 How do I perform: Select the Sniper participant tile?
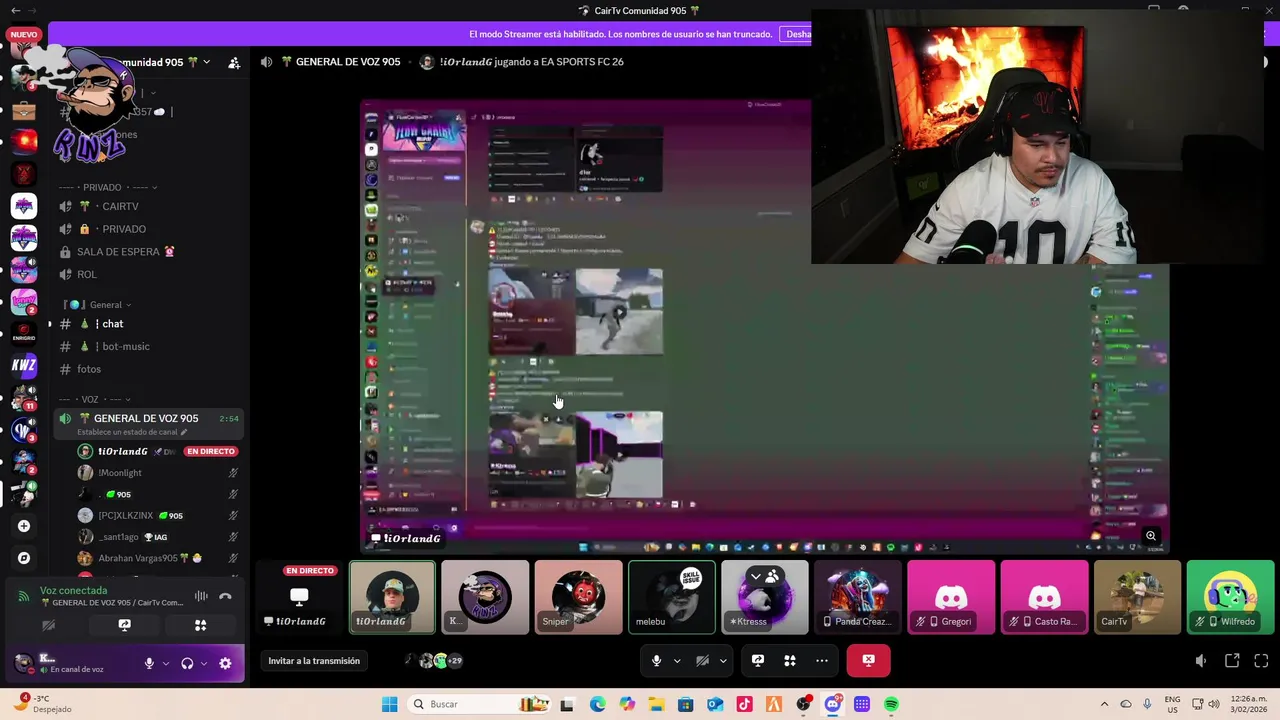[578, 598]
